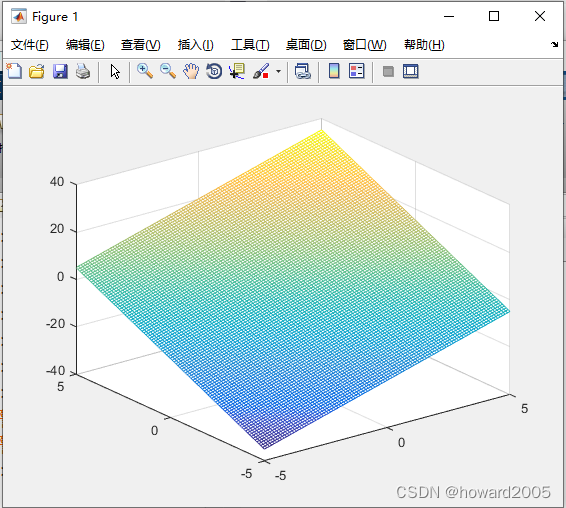Open the 编辑(E) menu
The image size is (566, 508).
[85, 45]
